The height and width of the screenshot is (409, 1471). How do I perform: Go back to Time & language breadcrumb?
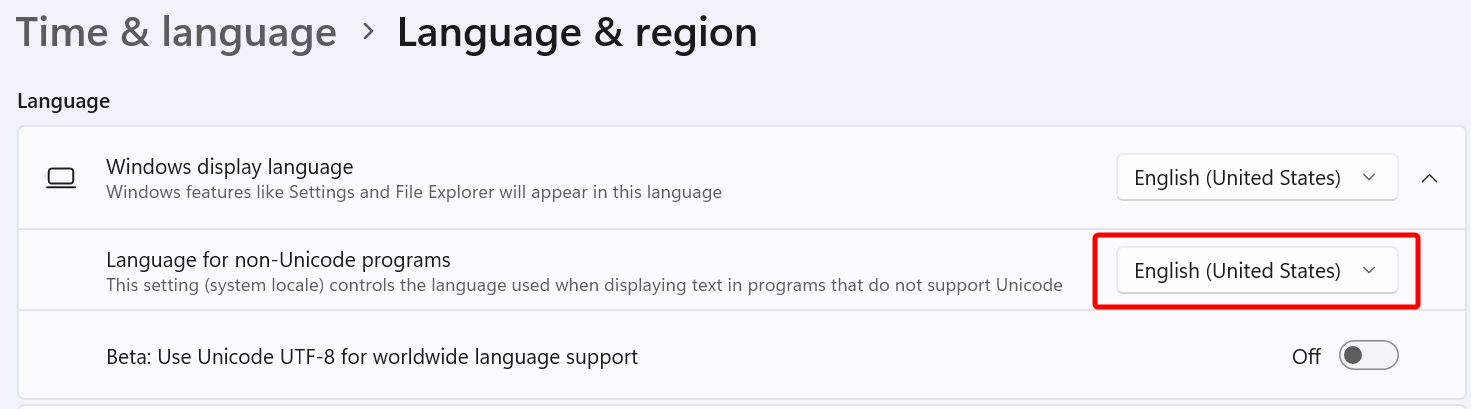click(177, 33)
